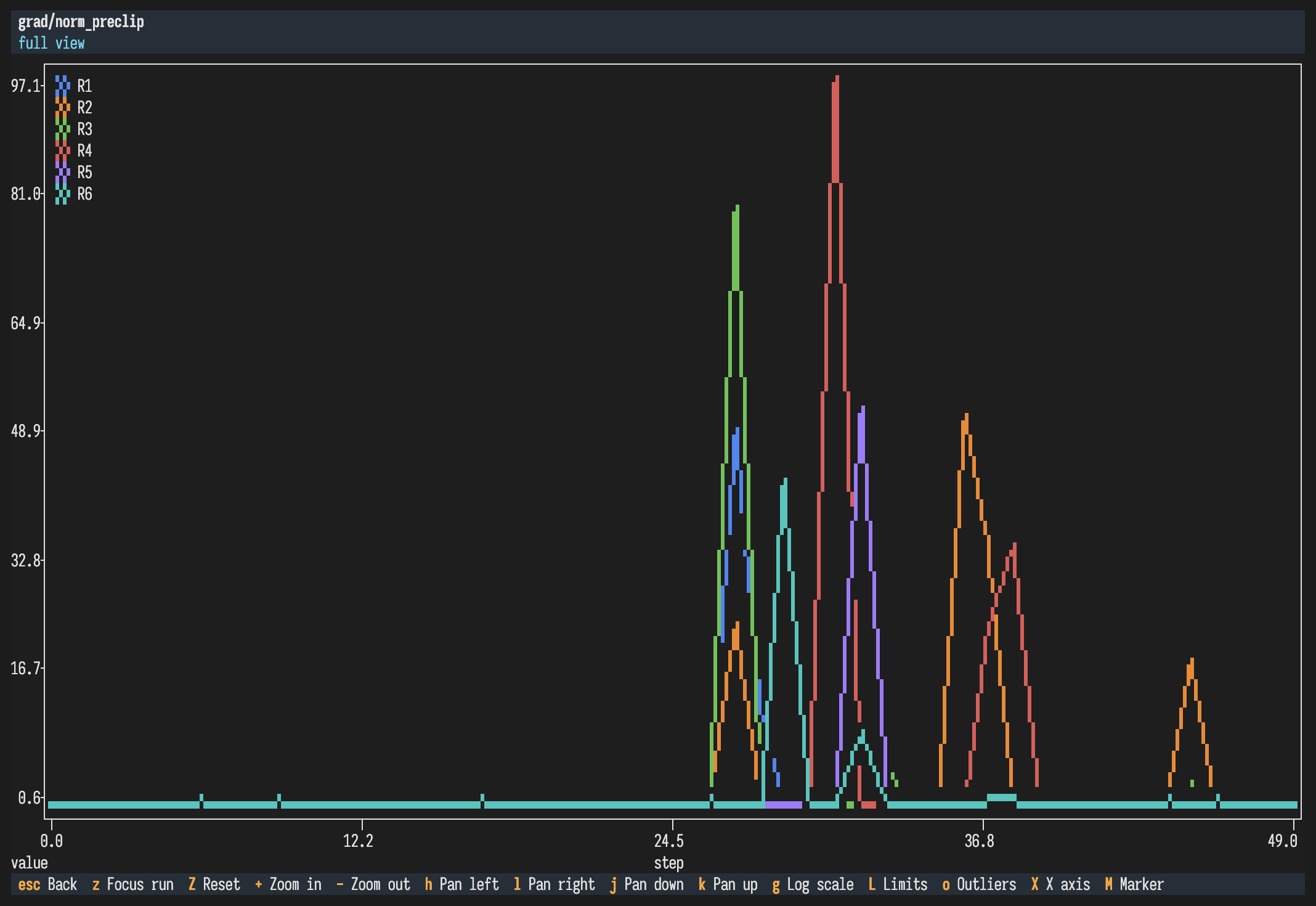This screenshot has height=906, width=1316.
Task: Toggle Log scale in the footer
Action: (x=813, y=884)
